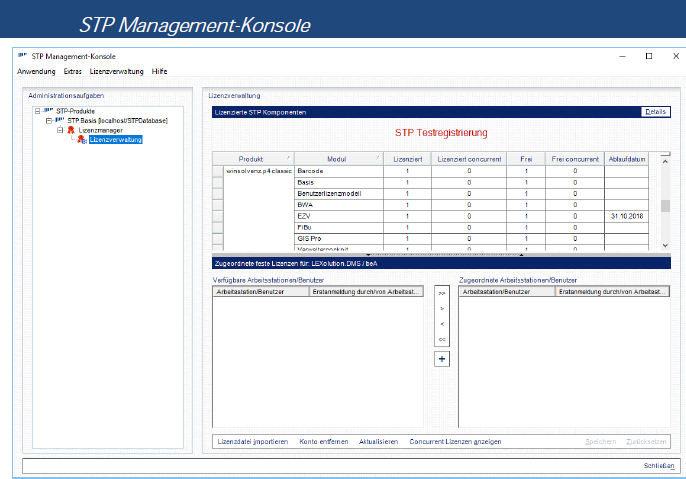This screenshot has height=479, width=686.
Task: Select the FiBu module row
Action: tap(472, 227)
